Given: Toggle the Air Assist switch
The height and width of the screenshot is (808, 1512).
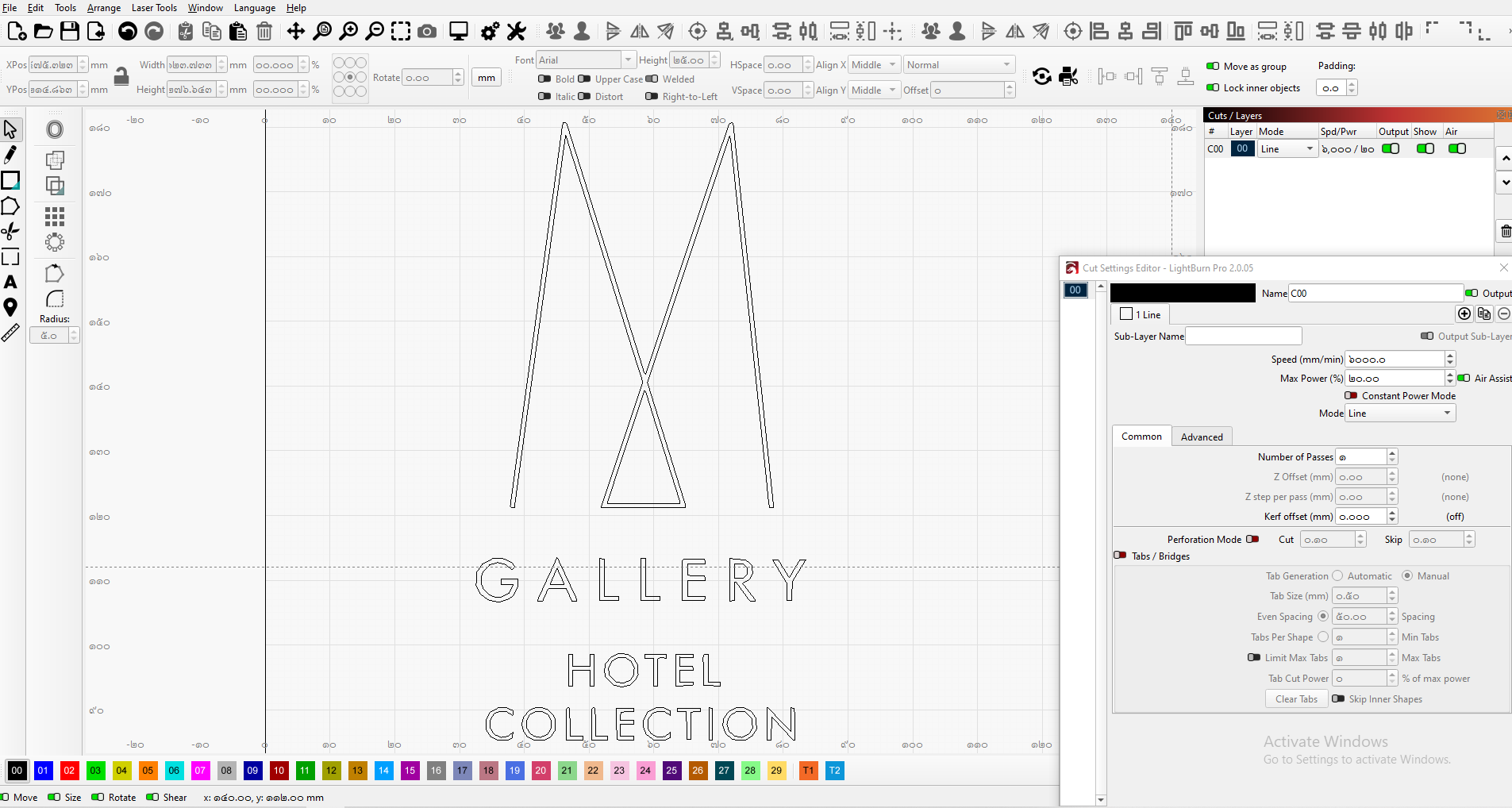Looking at the screenshot, I should (1464, 379).
